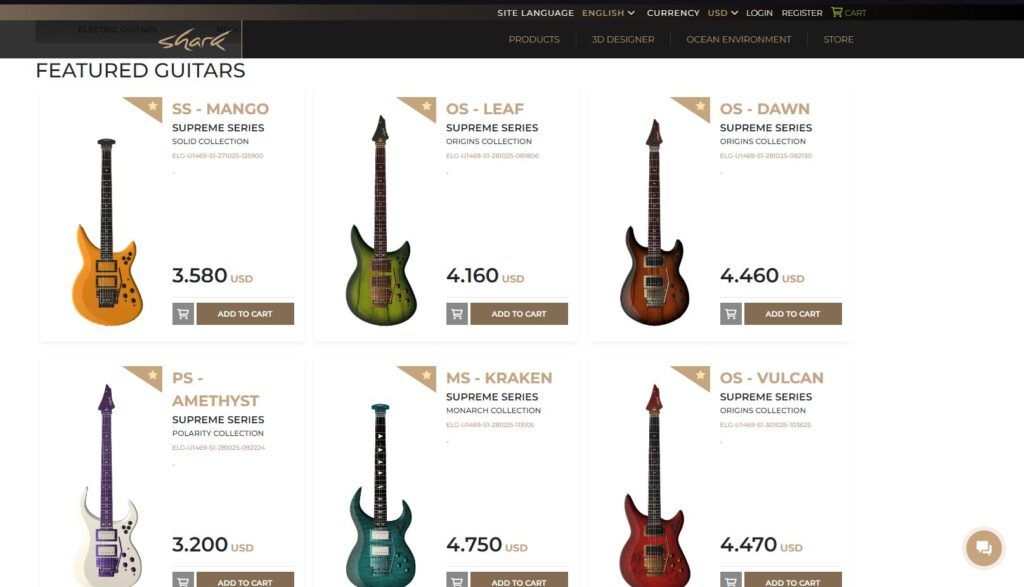Go to Ocean Environment page
The height and width of the screenshot is (587, 1024).
pos(739,39)
